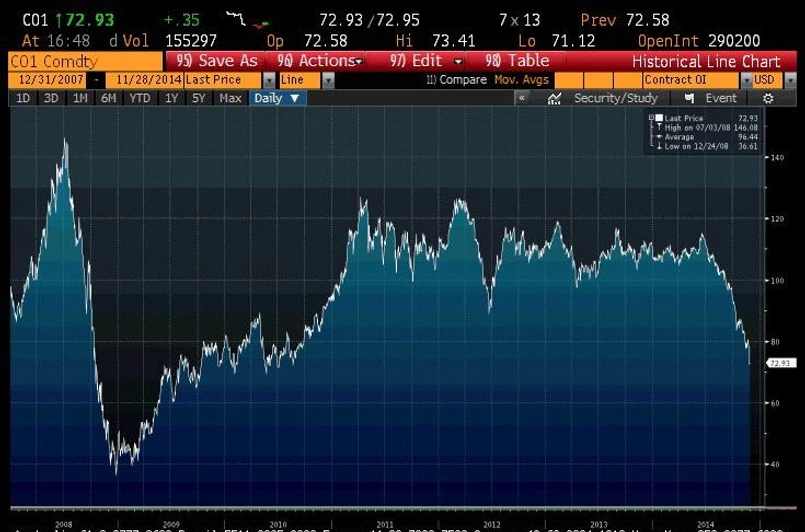
Task: Click the Low marker icon in legend
Action: (x=660, y=146)
